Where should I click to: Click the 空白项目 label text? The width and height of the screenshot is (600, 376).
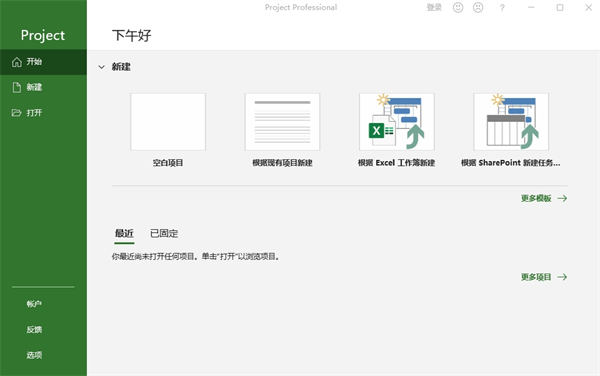tap(168, 163)
